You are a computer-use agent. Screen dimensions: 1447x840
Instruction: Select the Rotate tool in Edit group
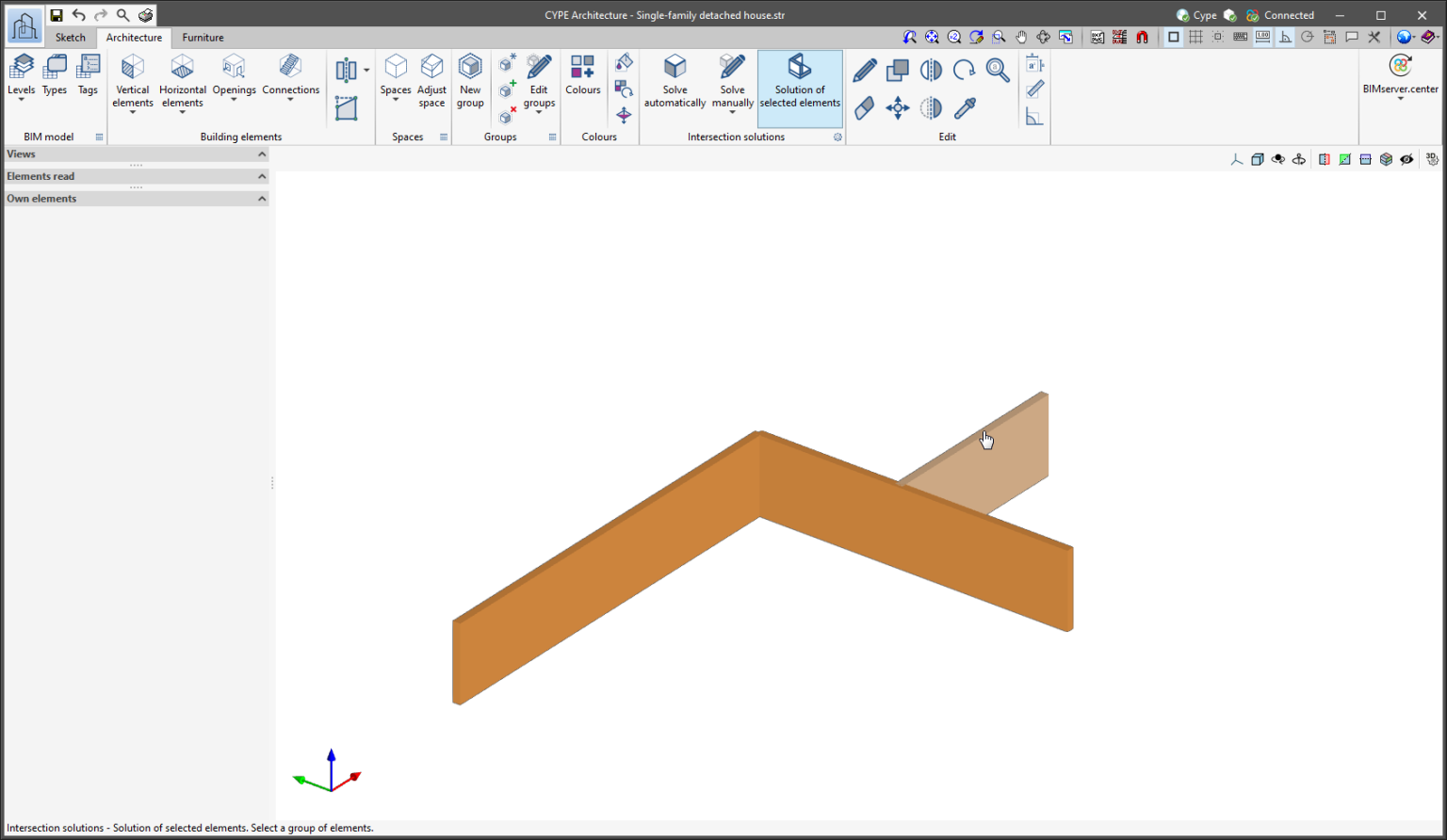pyautogui.click(x=964, y=71)
